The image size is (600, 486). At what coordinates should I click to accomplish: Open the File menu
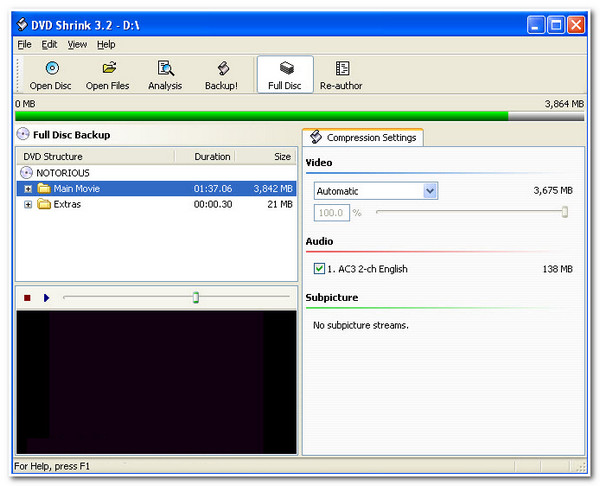point(24,44)
